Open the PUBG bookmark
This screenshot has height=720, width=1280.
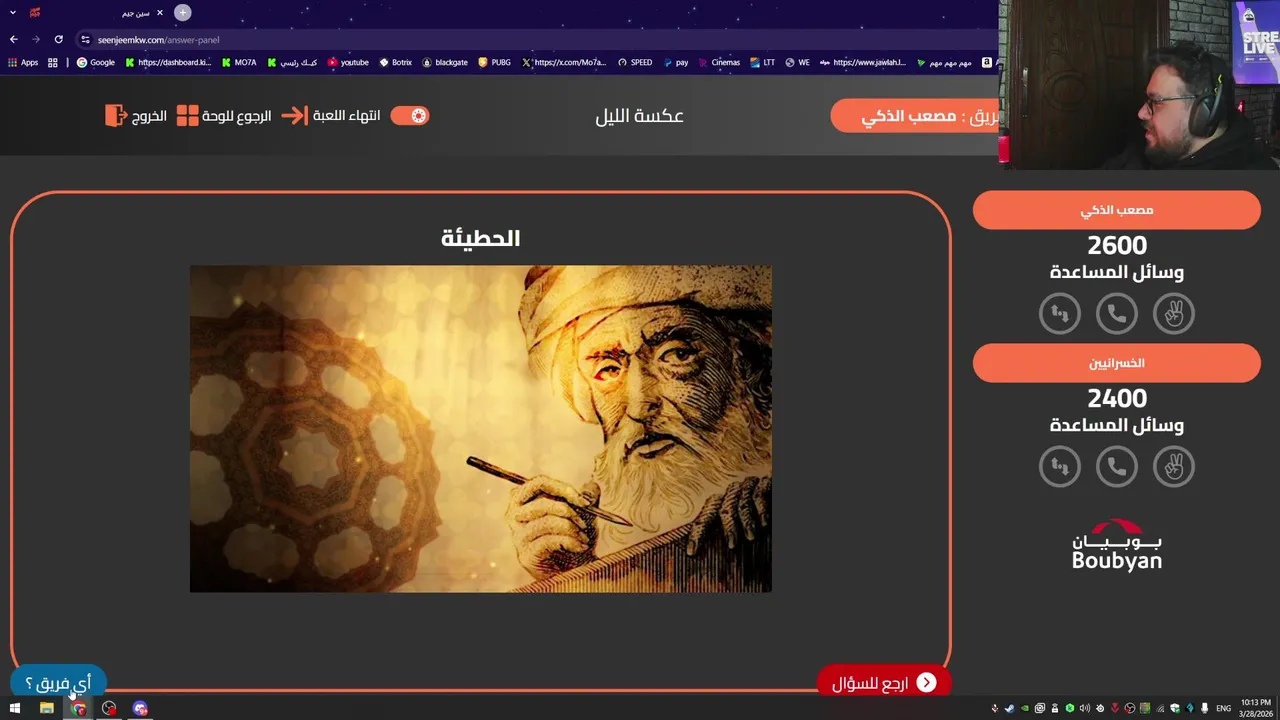pyautogui.click(x=494, y=62)
